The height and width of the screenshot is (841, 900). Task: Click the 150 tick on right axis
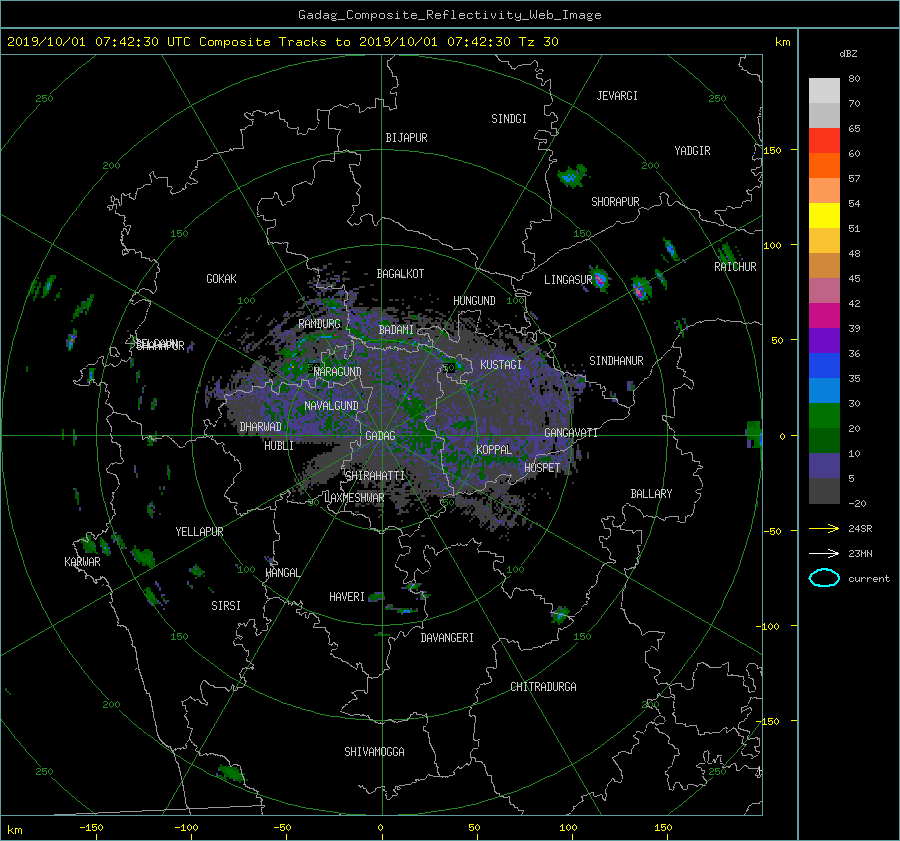772,150
